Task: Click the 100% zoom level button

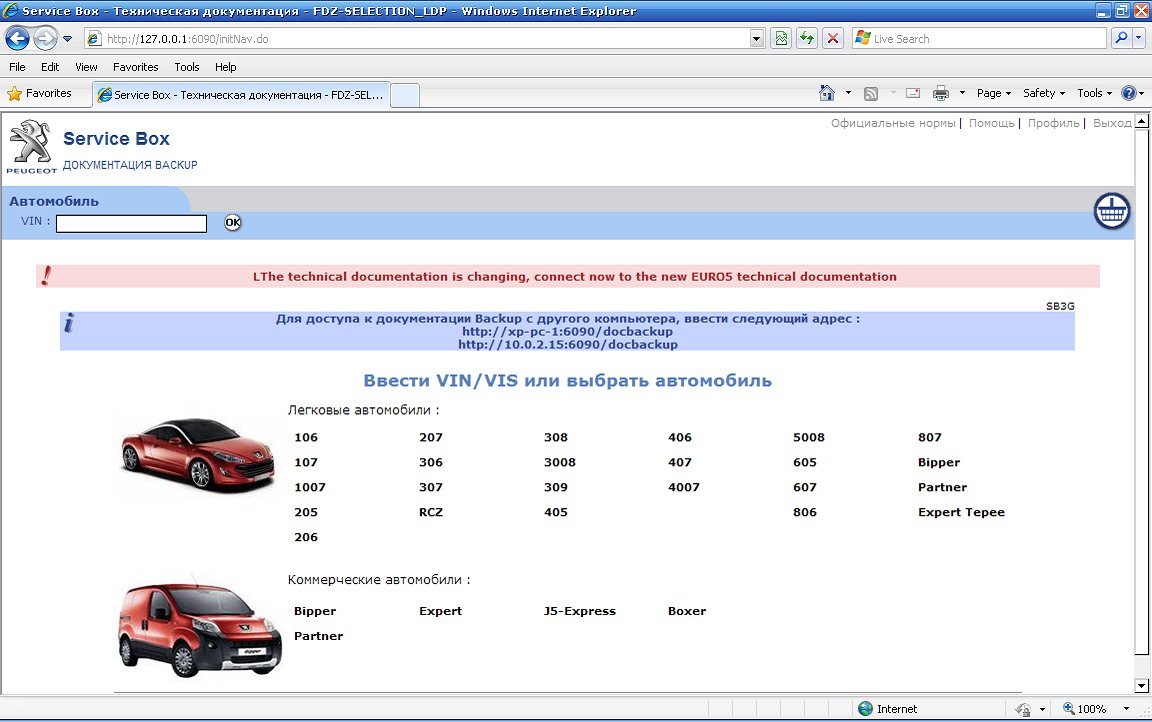Action: coord(1084,709)
